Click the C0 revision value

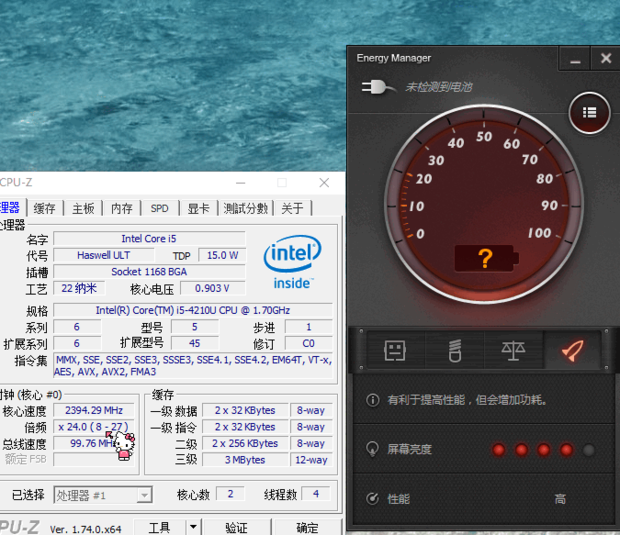click(x=308, y=343)
